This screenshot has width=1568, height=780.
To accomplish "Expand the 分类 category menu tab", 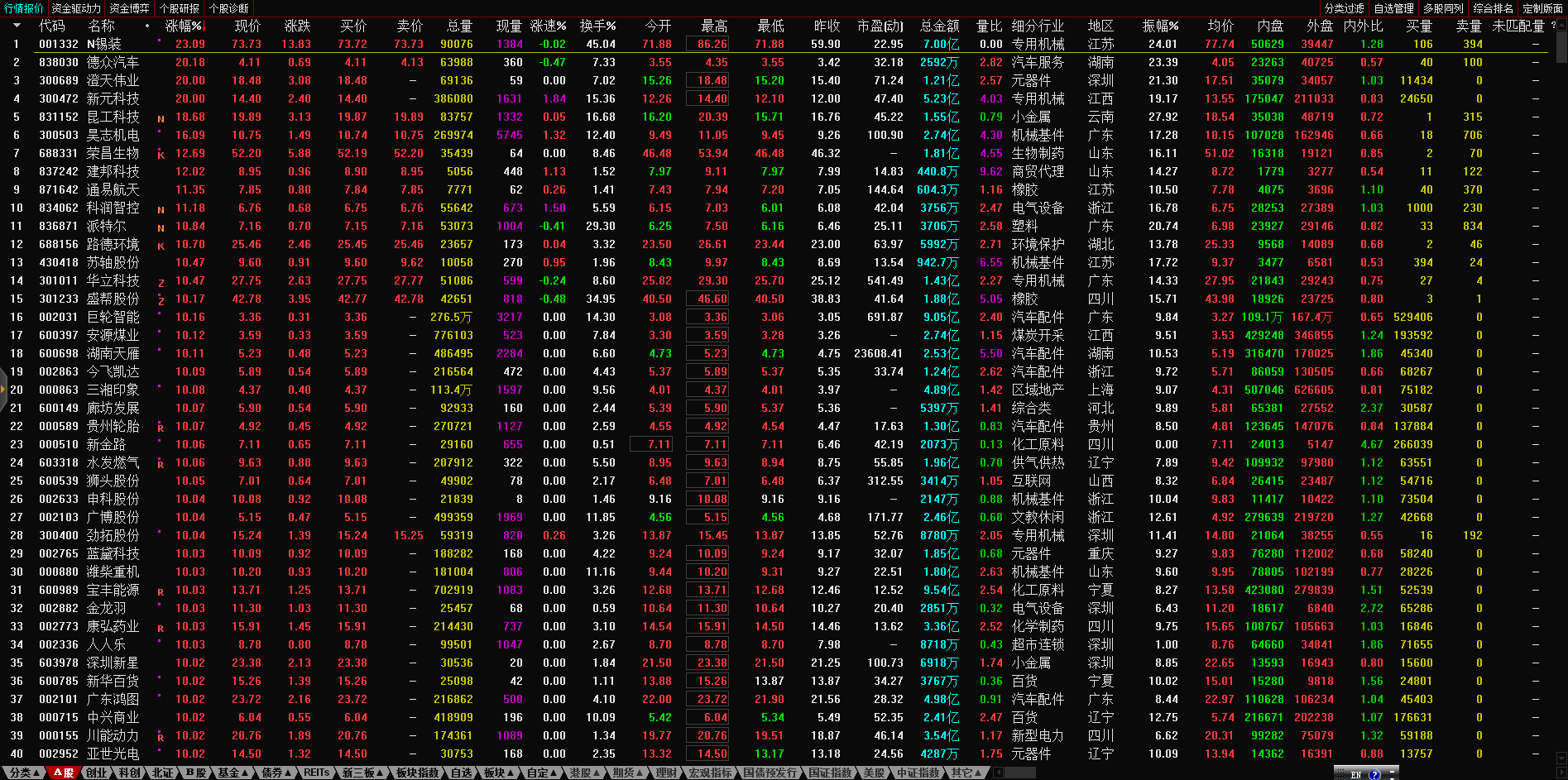I will 24,773.
